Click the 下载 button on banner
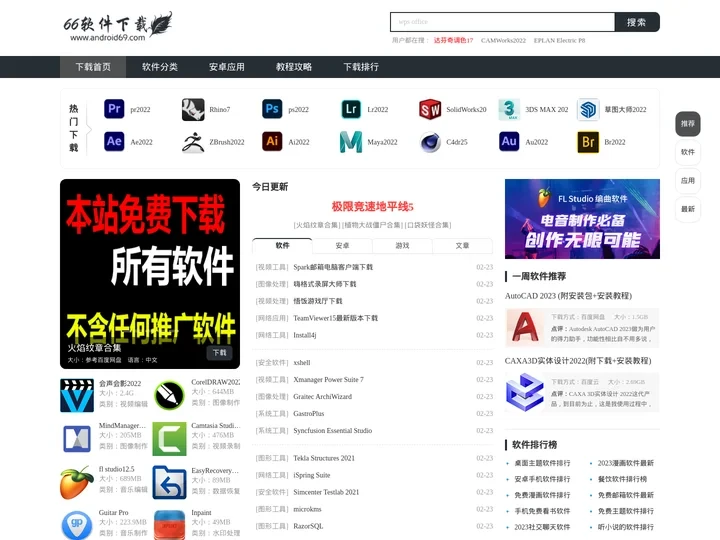This screenshot has height=540, width=720. click(x=219, y=353)
